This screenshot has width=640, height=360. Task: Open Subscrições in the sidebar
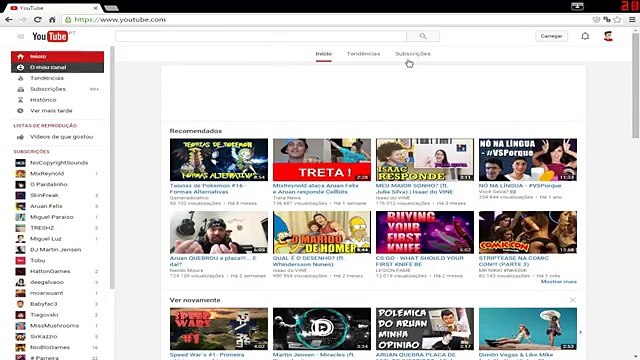tap(58, 89)
